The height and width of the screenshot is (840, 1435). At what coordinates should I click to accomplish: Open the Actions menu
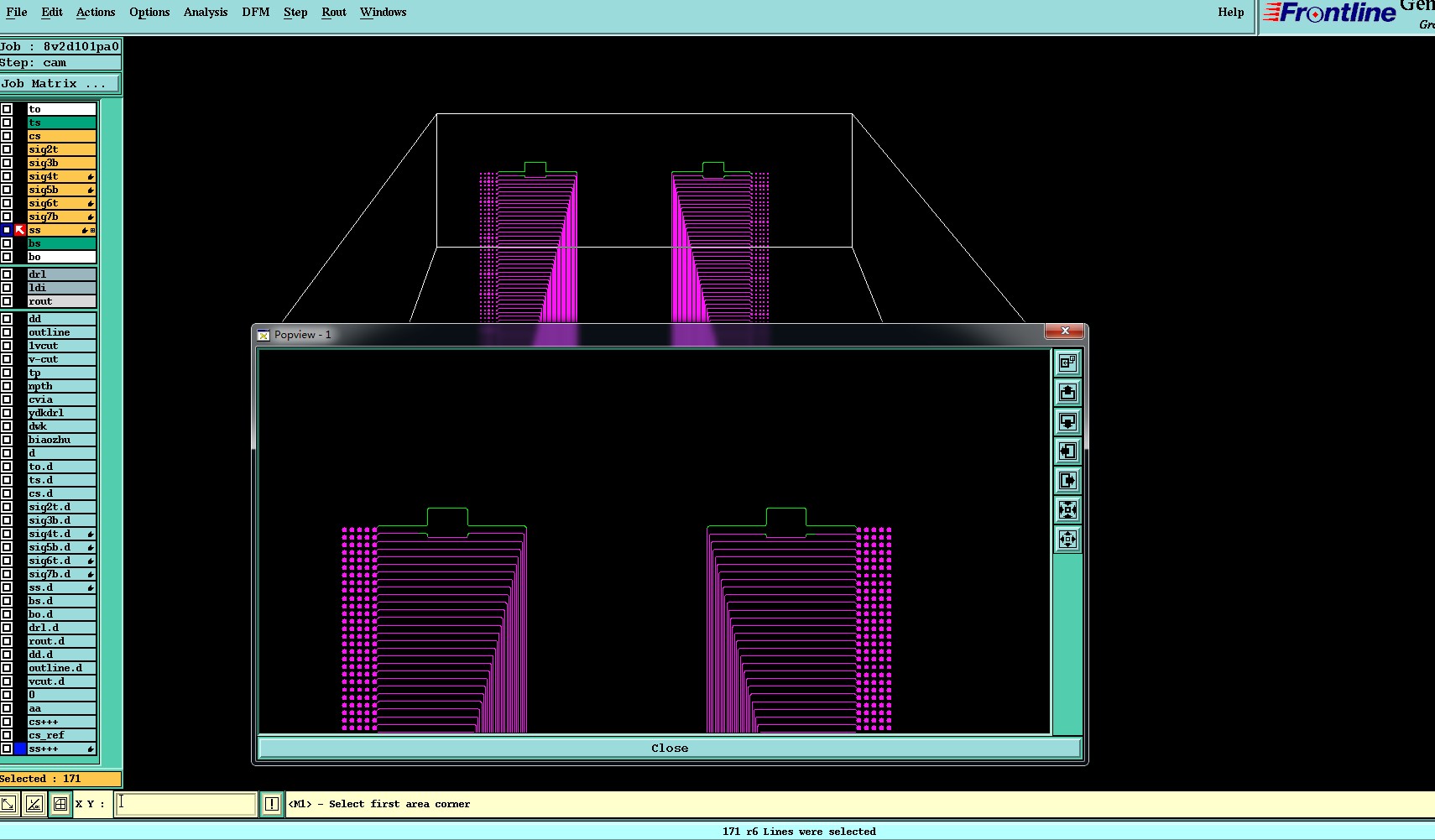[96, 12]
